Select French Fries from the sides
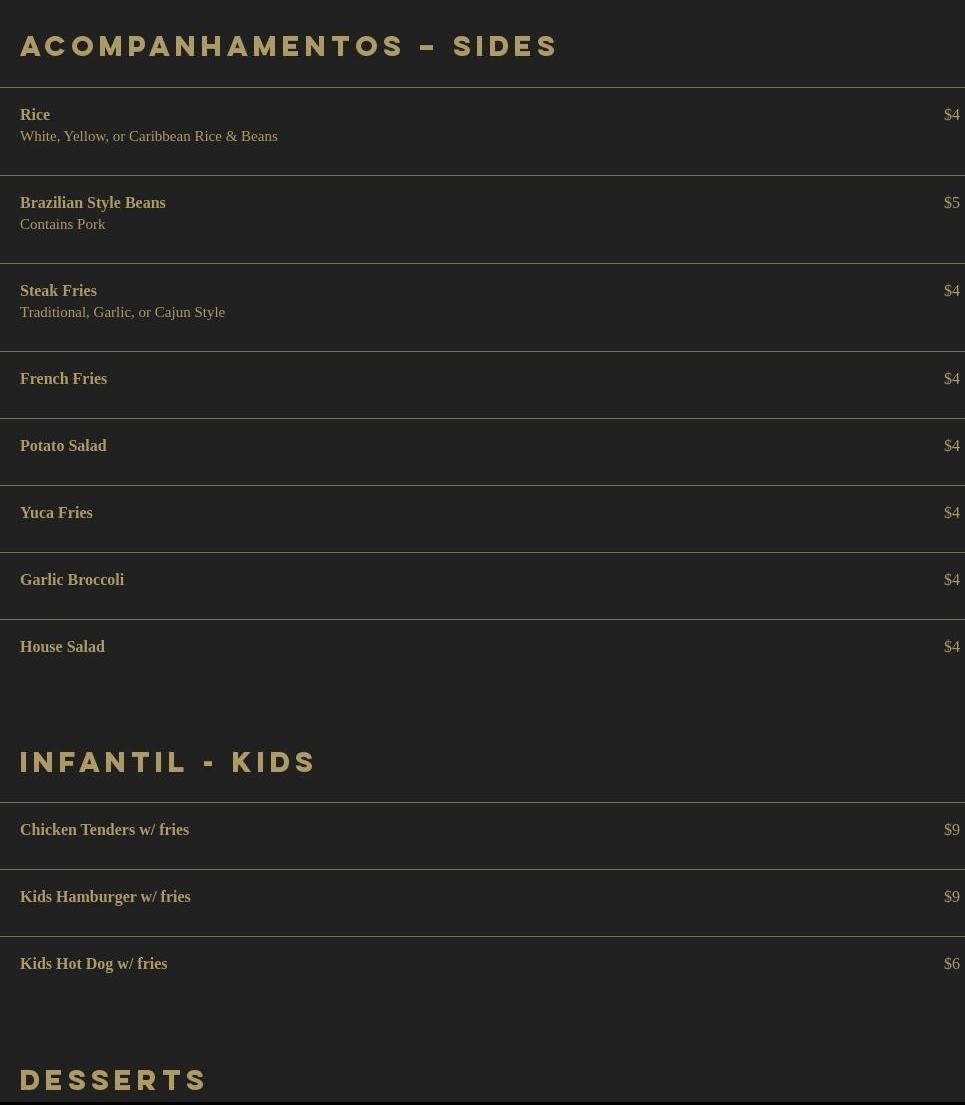 (63, 379)
